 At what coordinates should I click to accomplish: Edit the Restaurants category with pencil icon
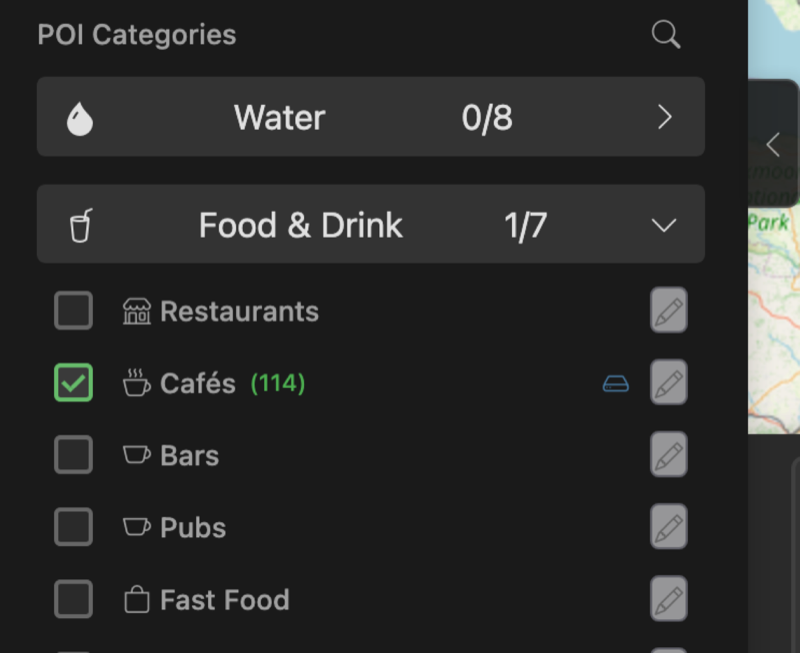[669, 311]
